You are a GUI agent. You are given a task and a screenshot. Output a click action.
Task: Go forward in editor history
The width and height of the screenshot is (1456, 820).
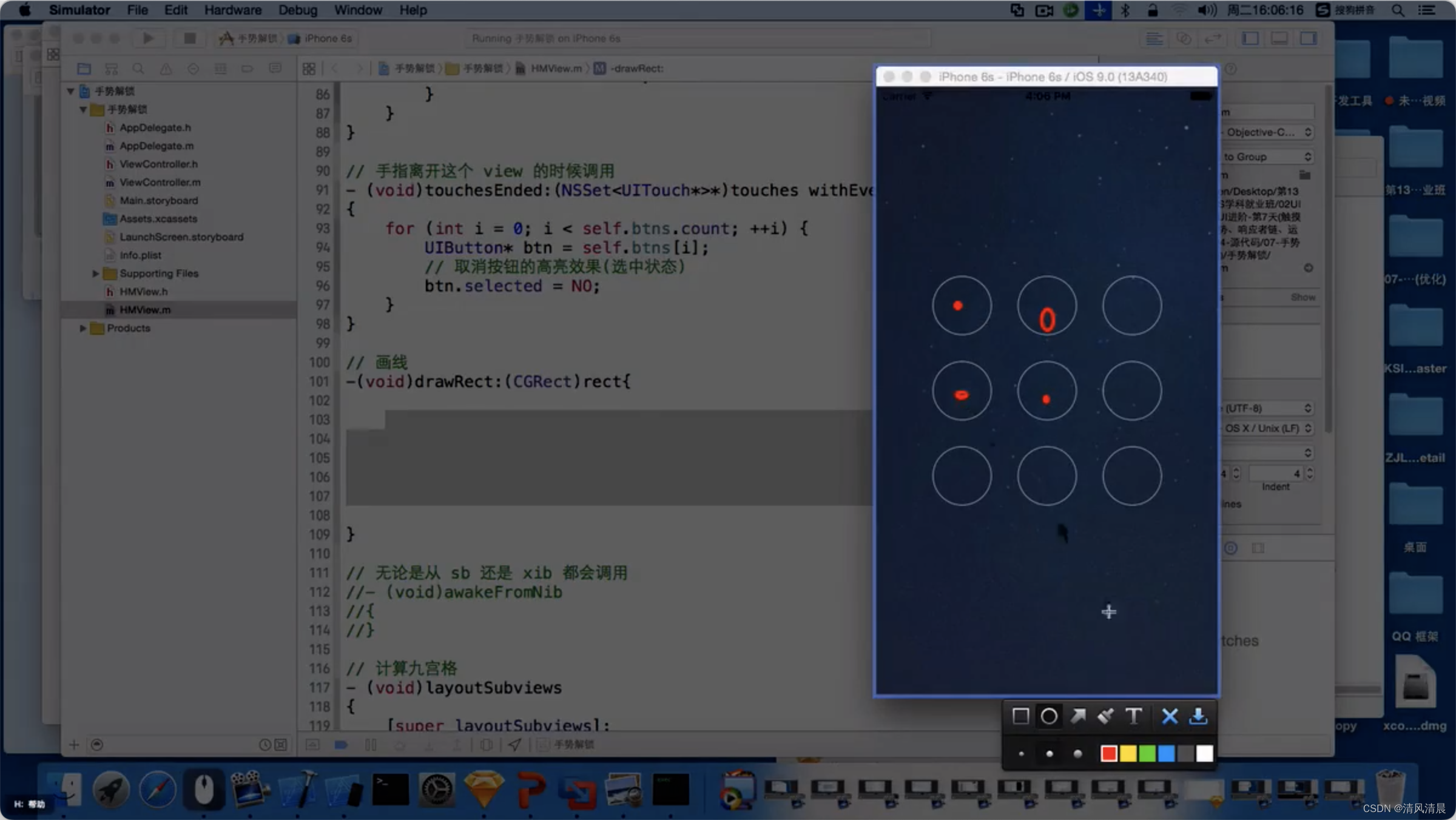click(x=359, y=69)
